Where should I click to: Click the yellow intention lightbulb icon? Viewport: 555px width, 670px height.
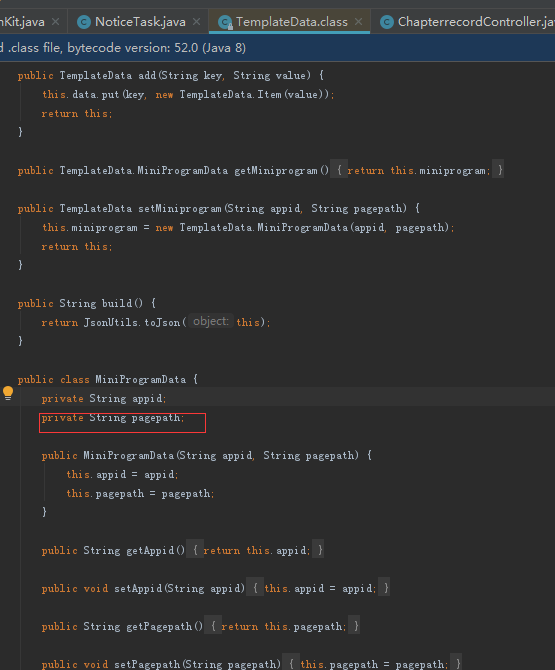8,393
